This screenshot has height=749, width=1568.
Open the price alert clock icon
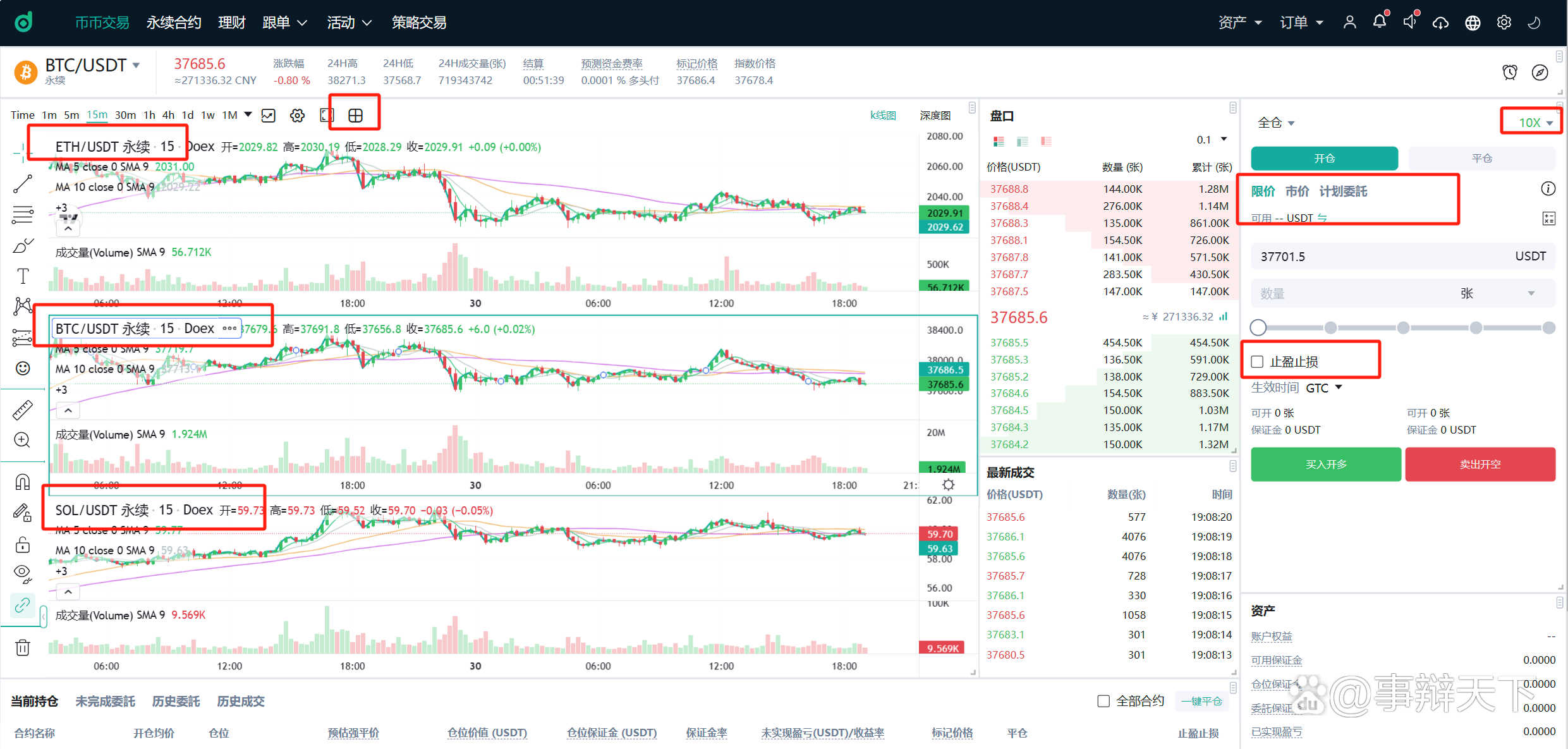click(x=1510, y=73)
